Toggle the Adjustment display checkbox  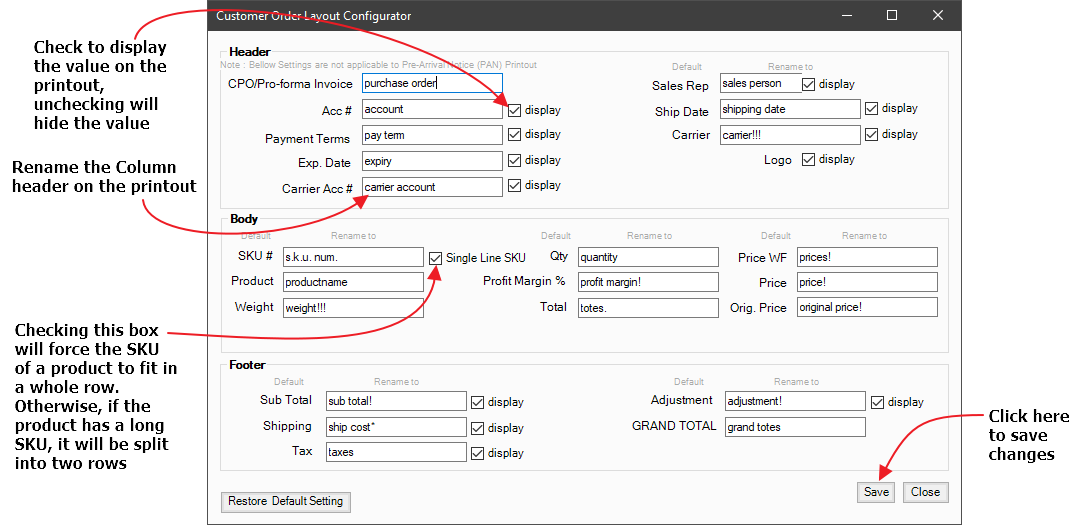pos(877,402)
